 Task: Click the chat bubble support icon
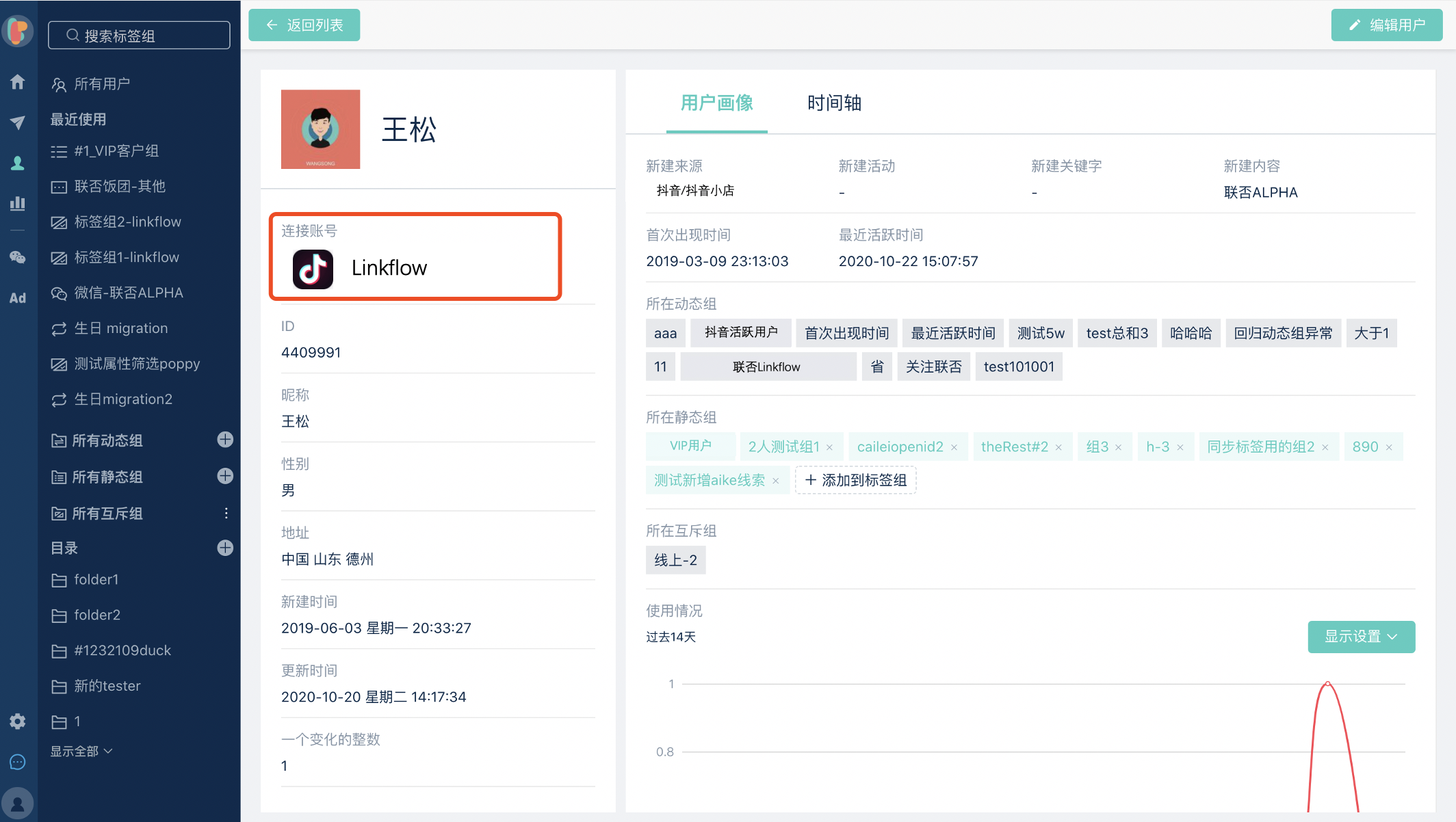pos(18,762)
